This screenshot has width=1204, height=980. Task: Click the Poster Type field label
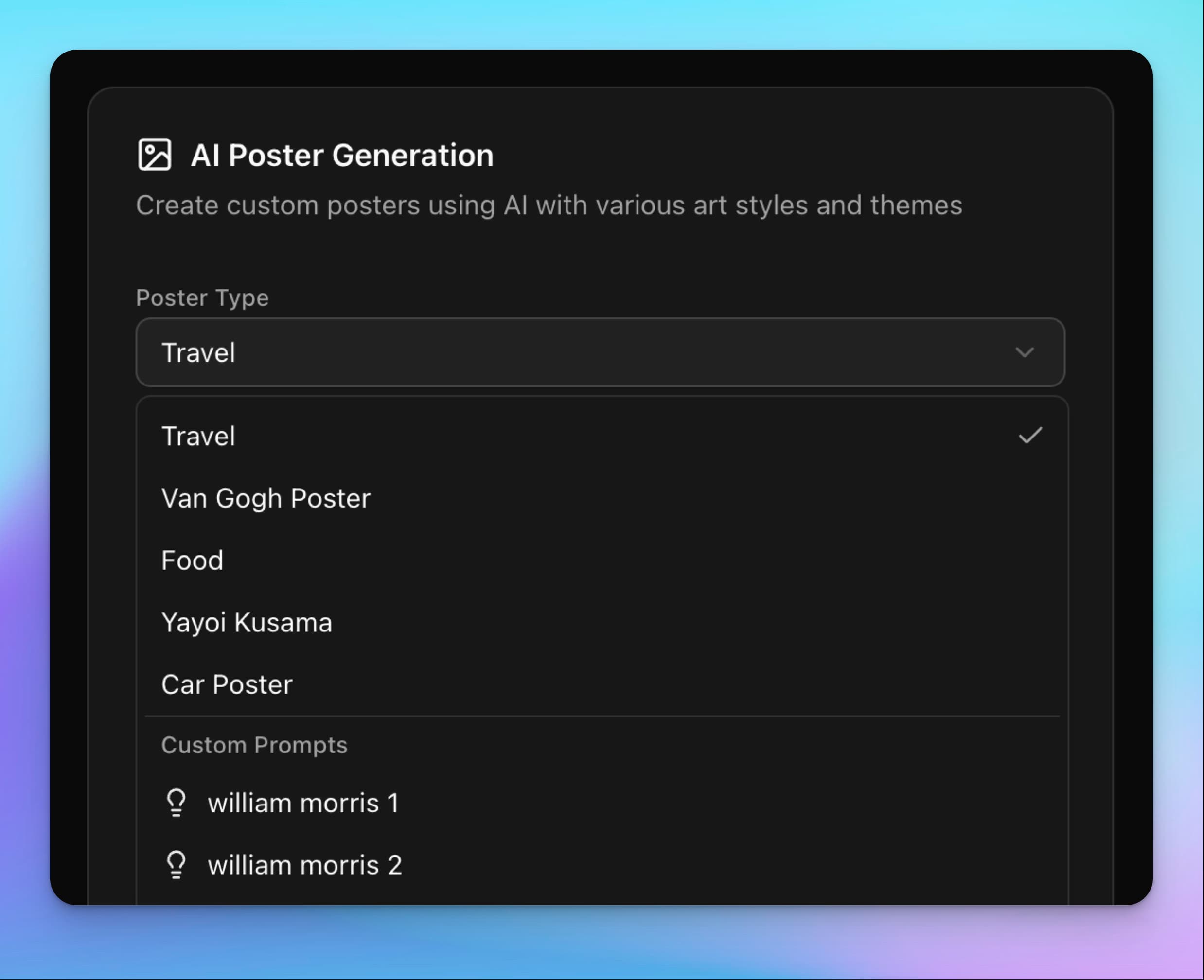tap(202, 297)
